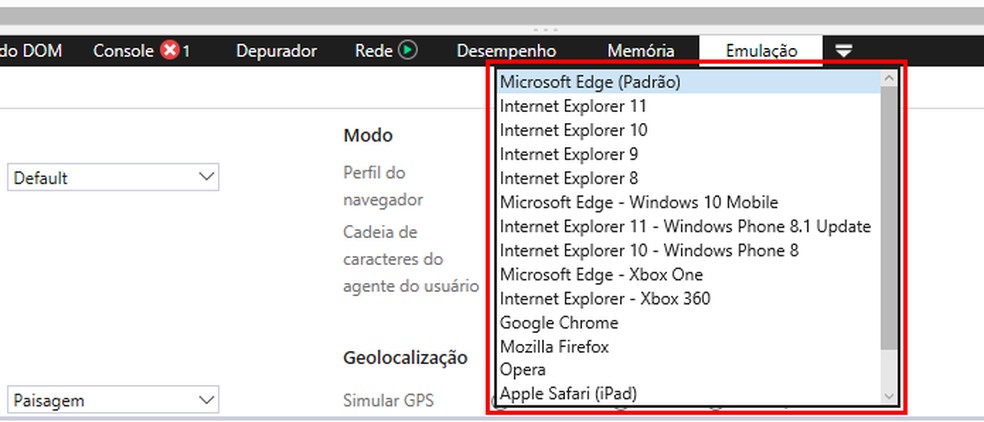The image size is (984, 422).
Task: Open the overflow arrow after the Emulação tab
Action: click(x=845, y=51)
